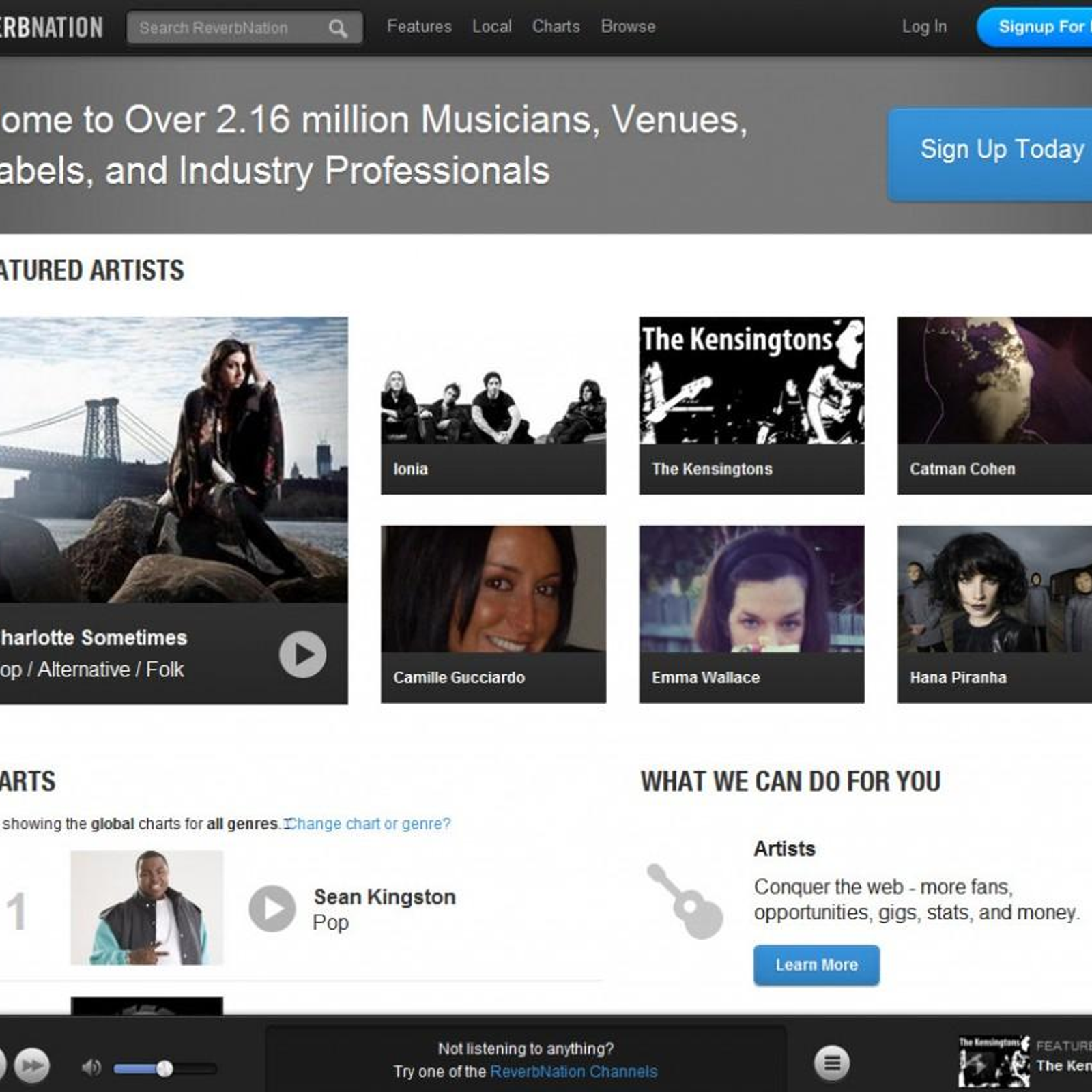Open Charlotte Sometimes featured photo

pos(173,459)
